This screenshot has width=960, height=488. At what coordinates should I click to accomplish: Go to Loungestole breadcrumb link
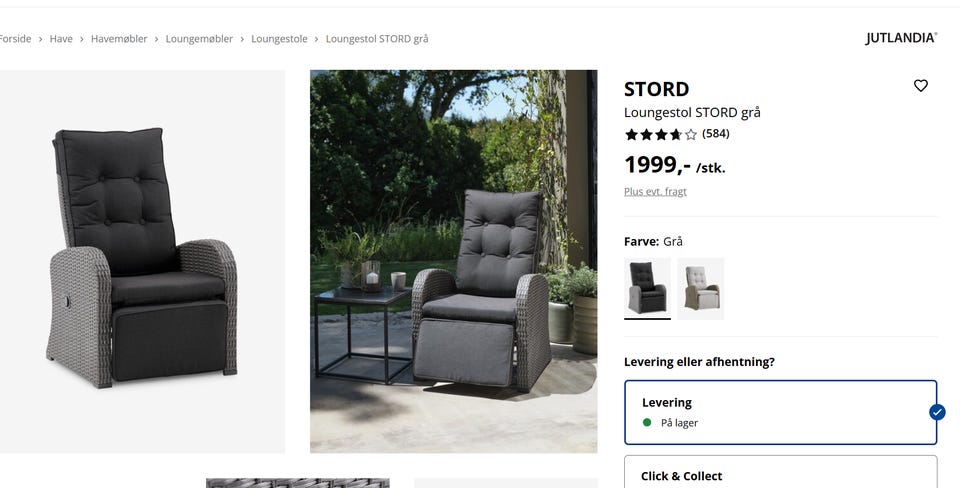(x=279, y=39)
